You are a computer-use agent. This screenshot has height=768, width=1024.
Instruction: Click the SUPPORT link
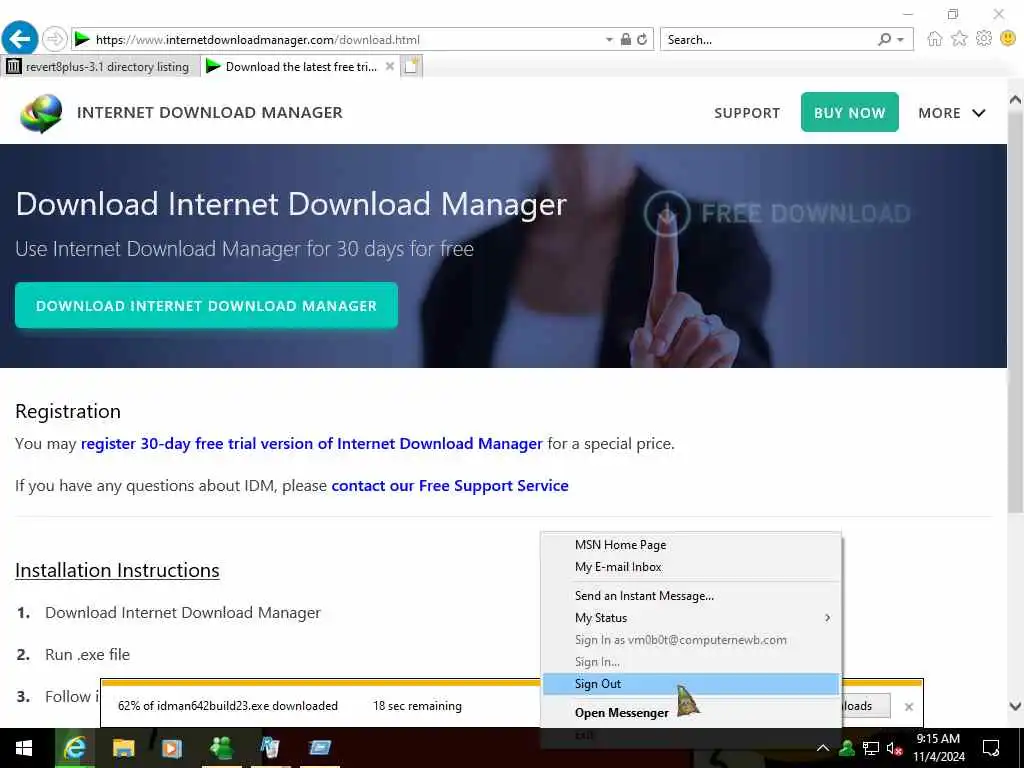pos(747,113)
